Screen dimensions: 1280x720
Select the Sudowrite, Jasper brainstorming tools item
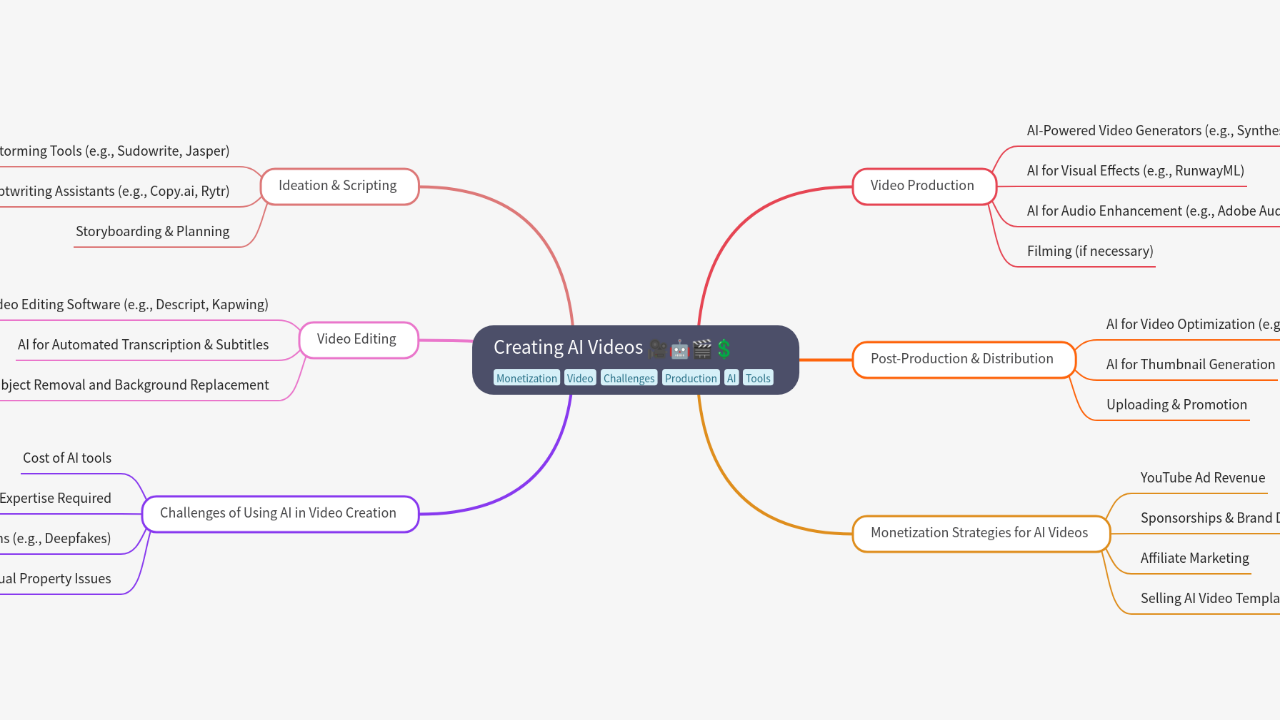115,151
